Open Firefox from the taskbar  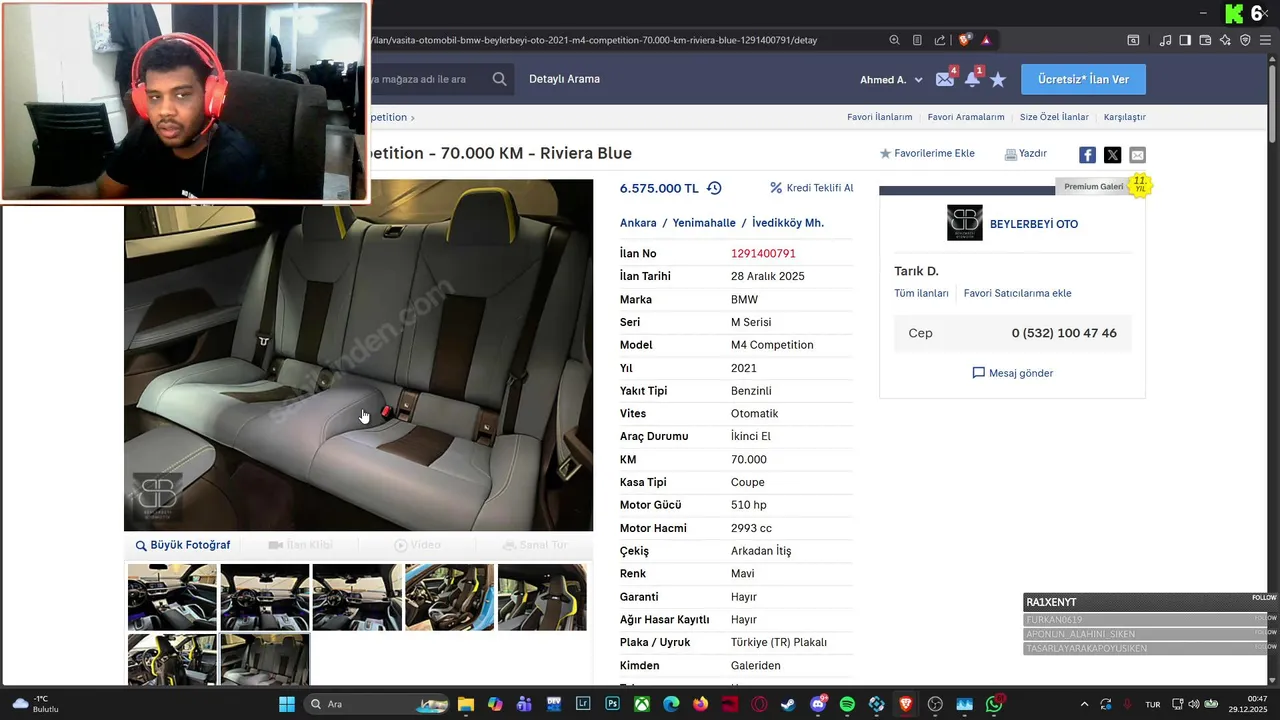[x=700, y=704]
